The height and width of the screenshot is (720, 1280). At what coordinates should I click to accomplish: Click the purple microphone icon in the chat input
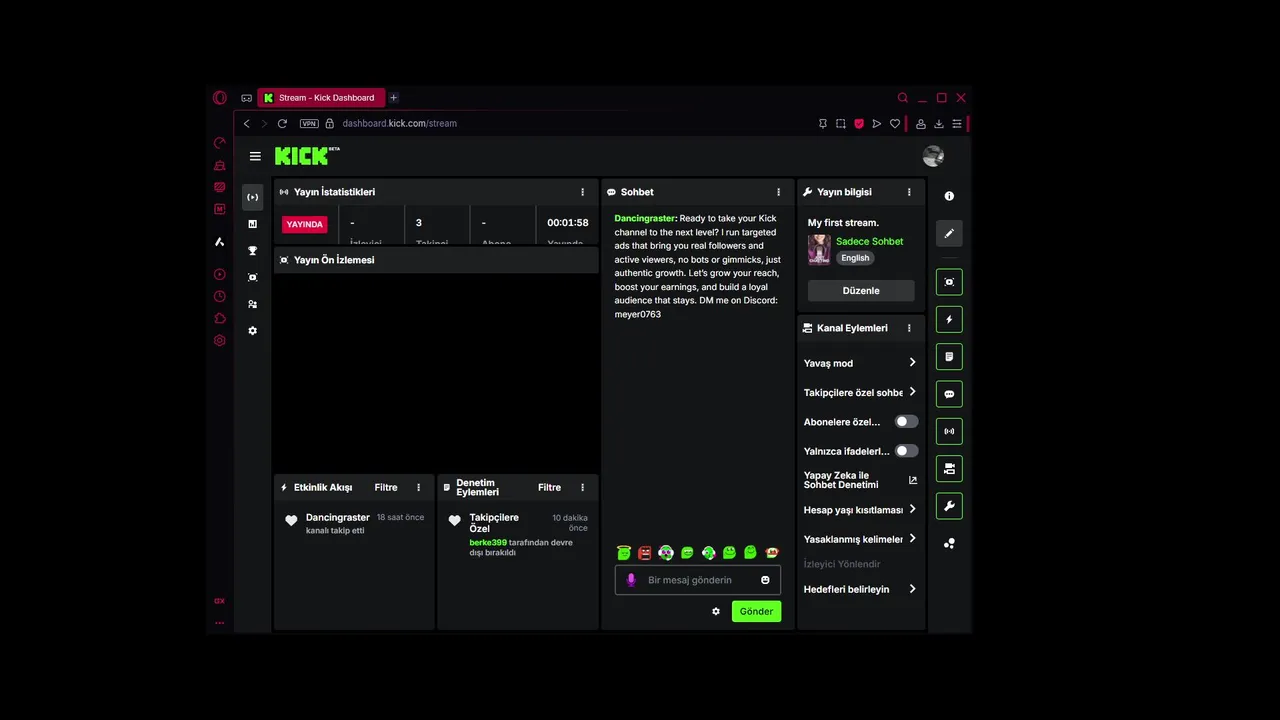coord(631,580)
